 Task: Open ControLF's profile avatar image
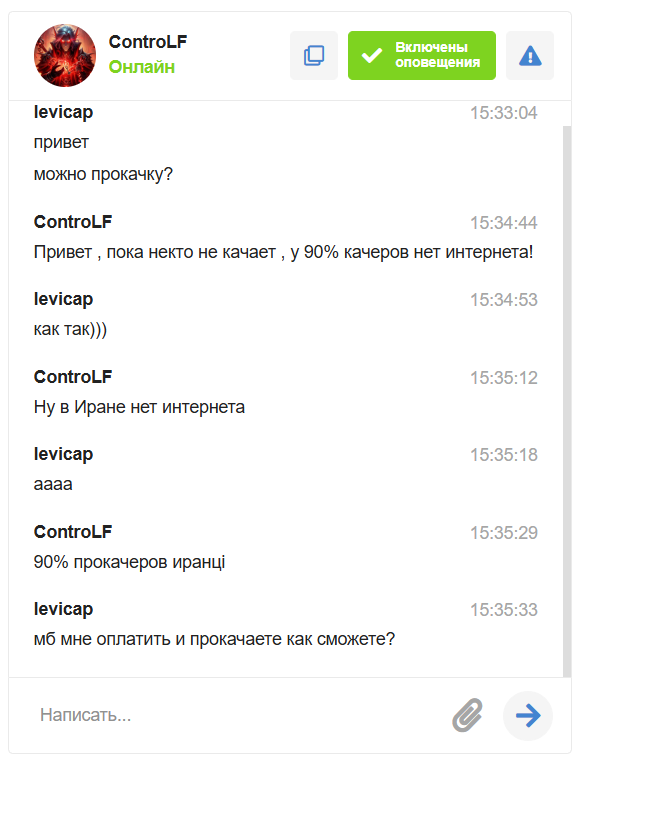pyautogui.click(x=64, y=55)
